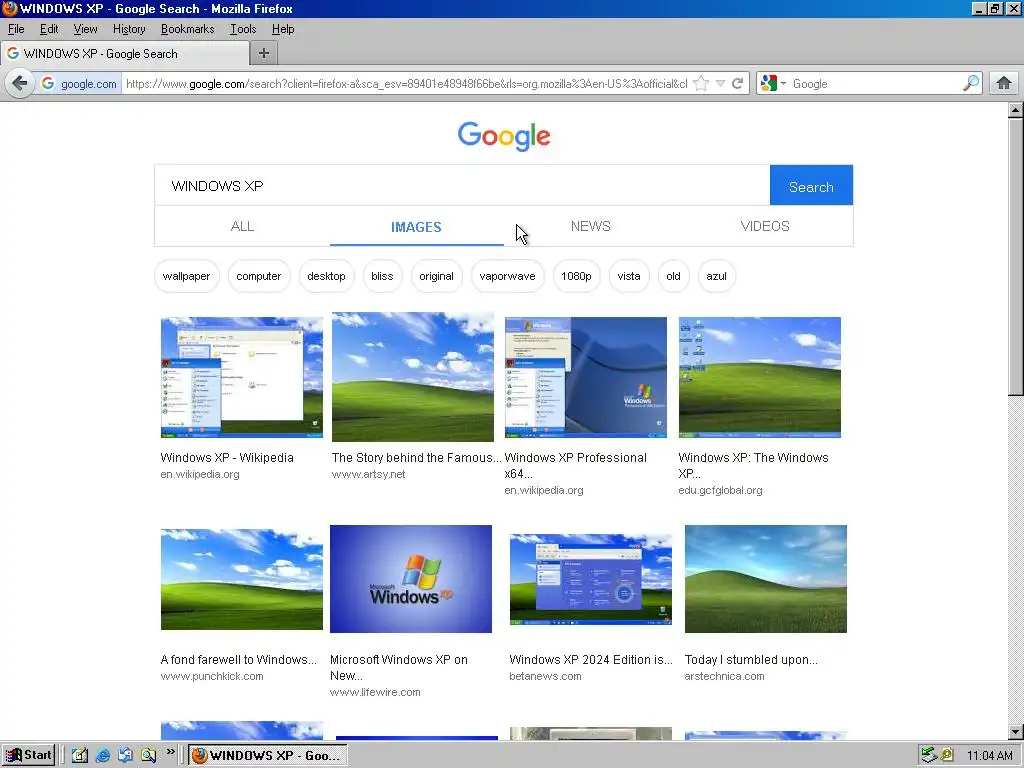
Task: Open the Tools menu
Action: (243, 29)
